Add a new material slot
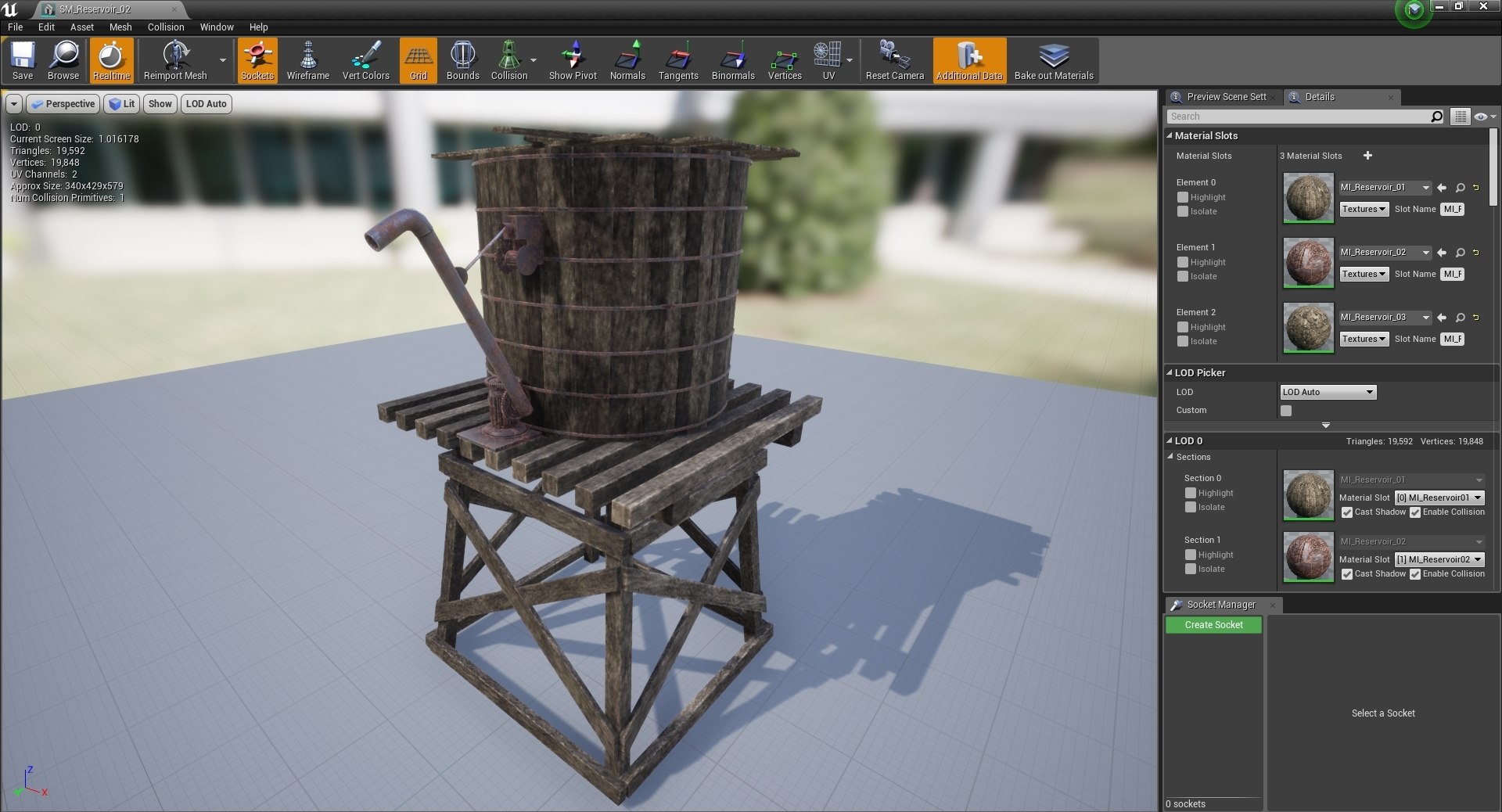 pos(1367,156)
